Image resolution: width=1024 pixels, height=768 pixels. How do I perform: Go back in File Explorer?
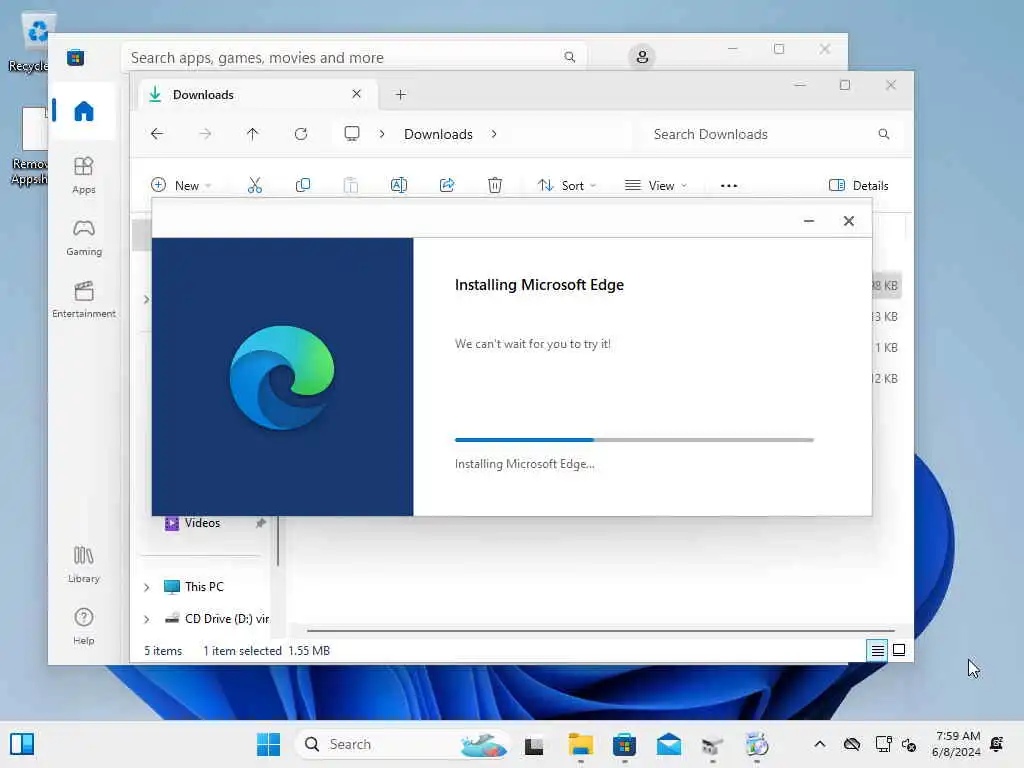pos(157,134)
